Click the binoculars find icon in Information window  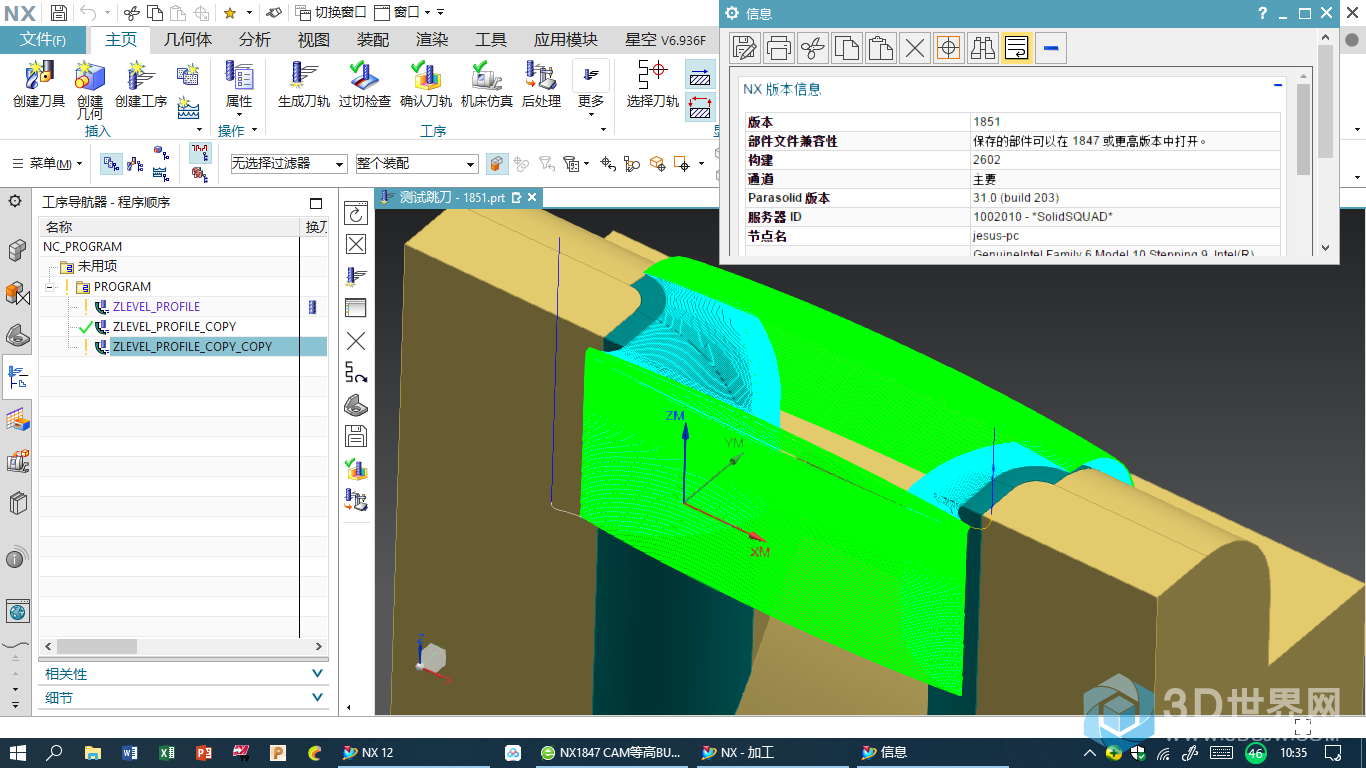click(983, 47)
